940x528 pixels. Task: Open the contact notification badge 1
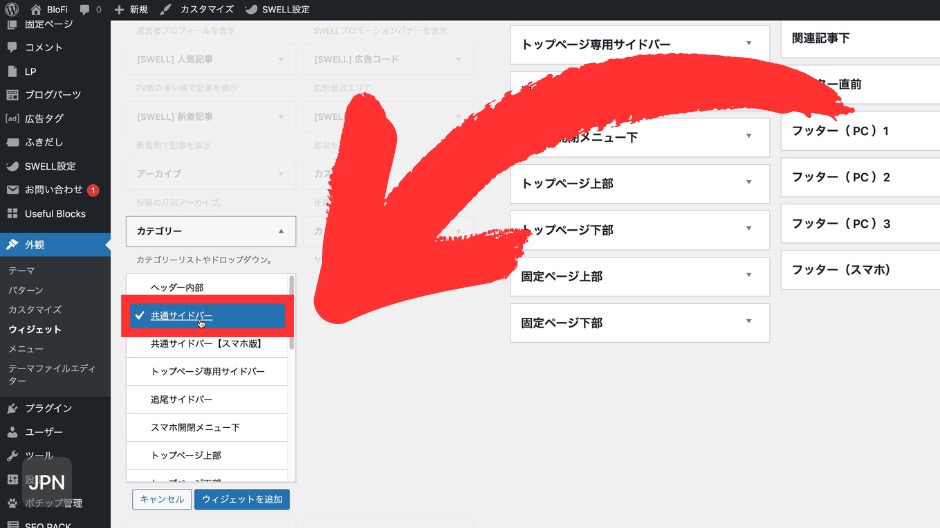point(93,190)
